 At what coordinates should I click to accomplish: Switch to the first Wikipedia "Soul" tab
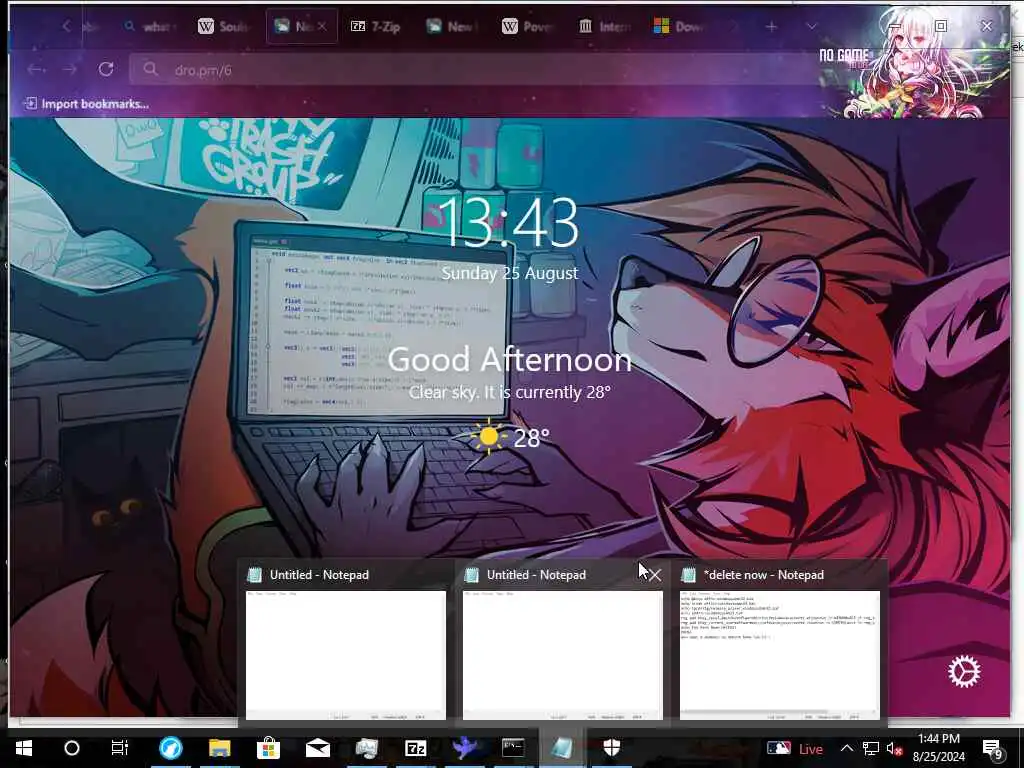(x=223, y=26)
